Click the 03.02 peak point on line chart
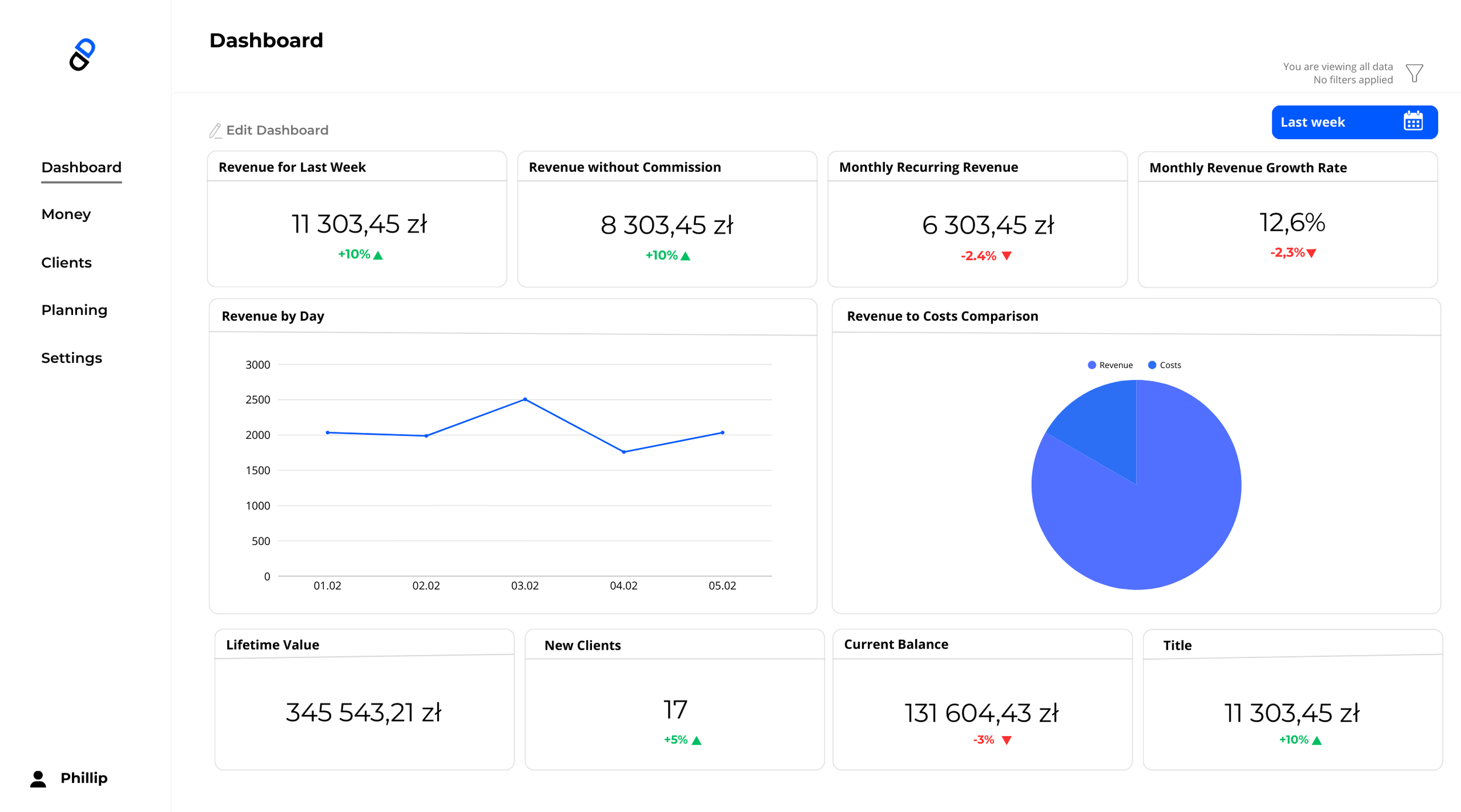Image resolution: width=1461 pixels, height=812 pixels. pyautogui.click(x=525, y=400)
